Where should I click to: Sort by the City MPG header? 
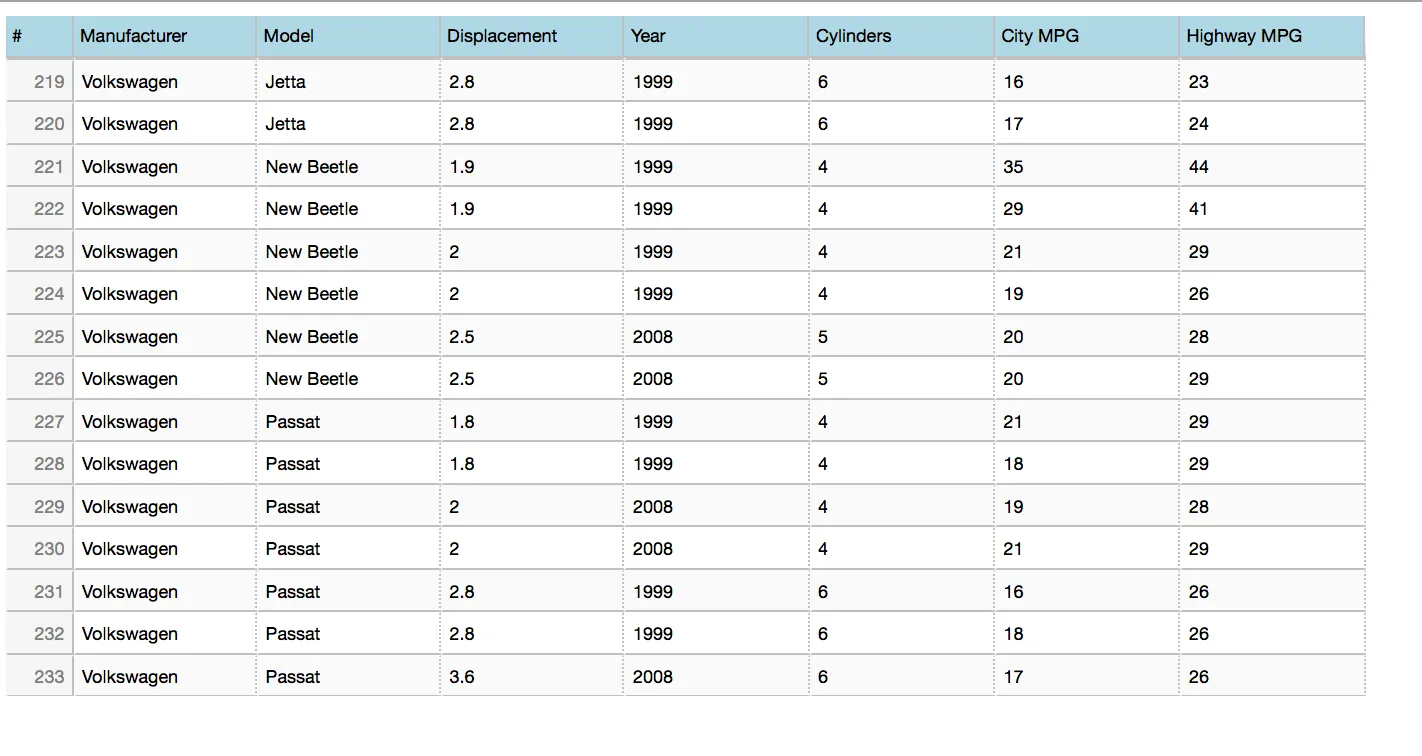(1086, 37)
